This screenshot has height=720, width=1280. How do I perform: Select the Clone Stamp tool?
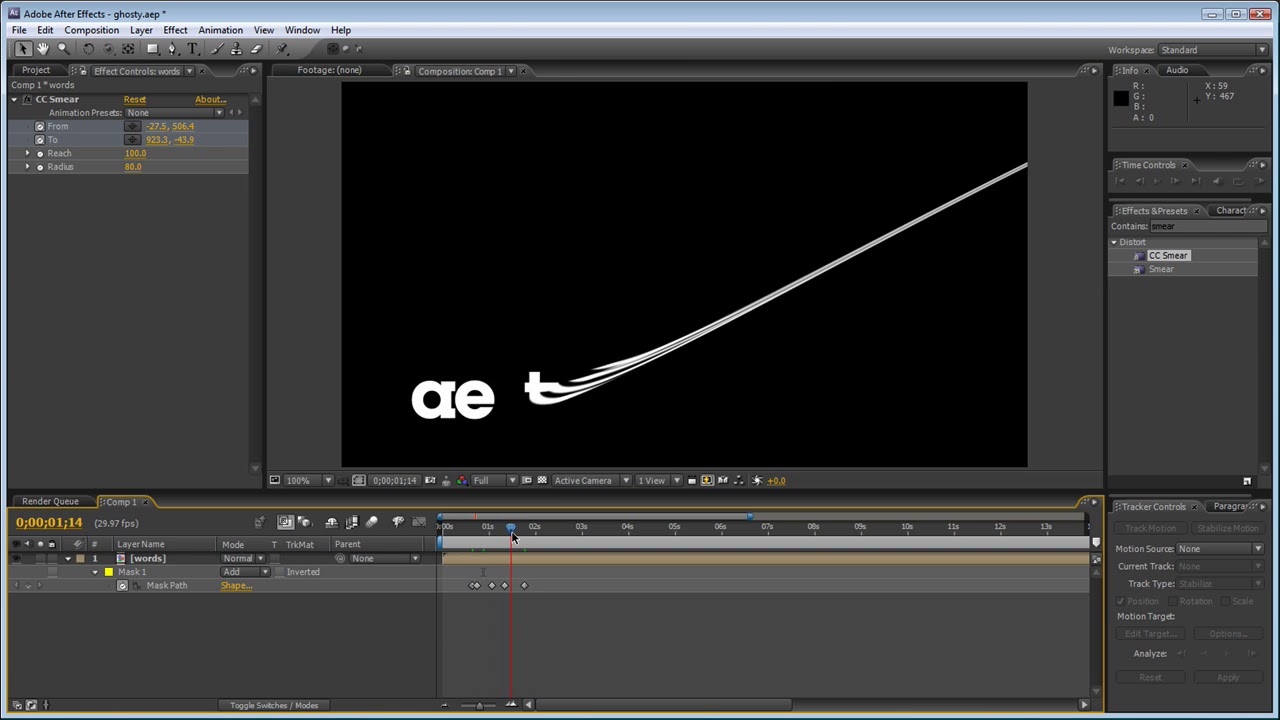pyautogui.click(x=238, y=49)
